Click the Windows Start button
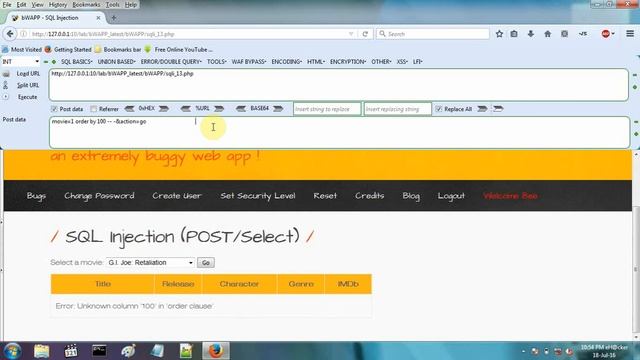640x360 pixels. (x=12, y=351)
